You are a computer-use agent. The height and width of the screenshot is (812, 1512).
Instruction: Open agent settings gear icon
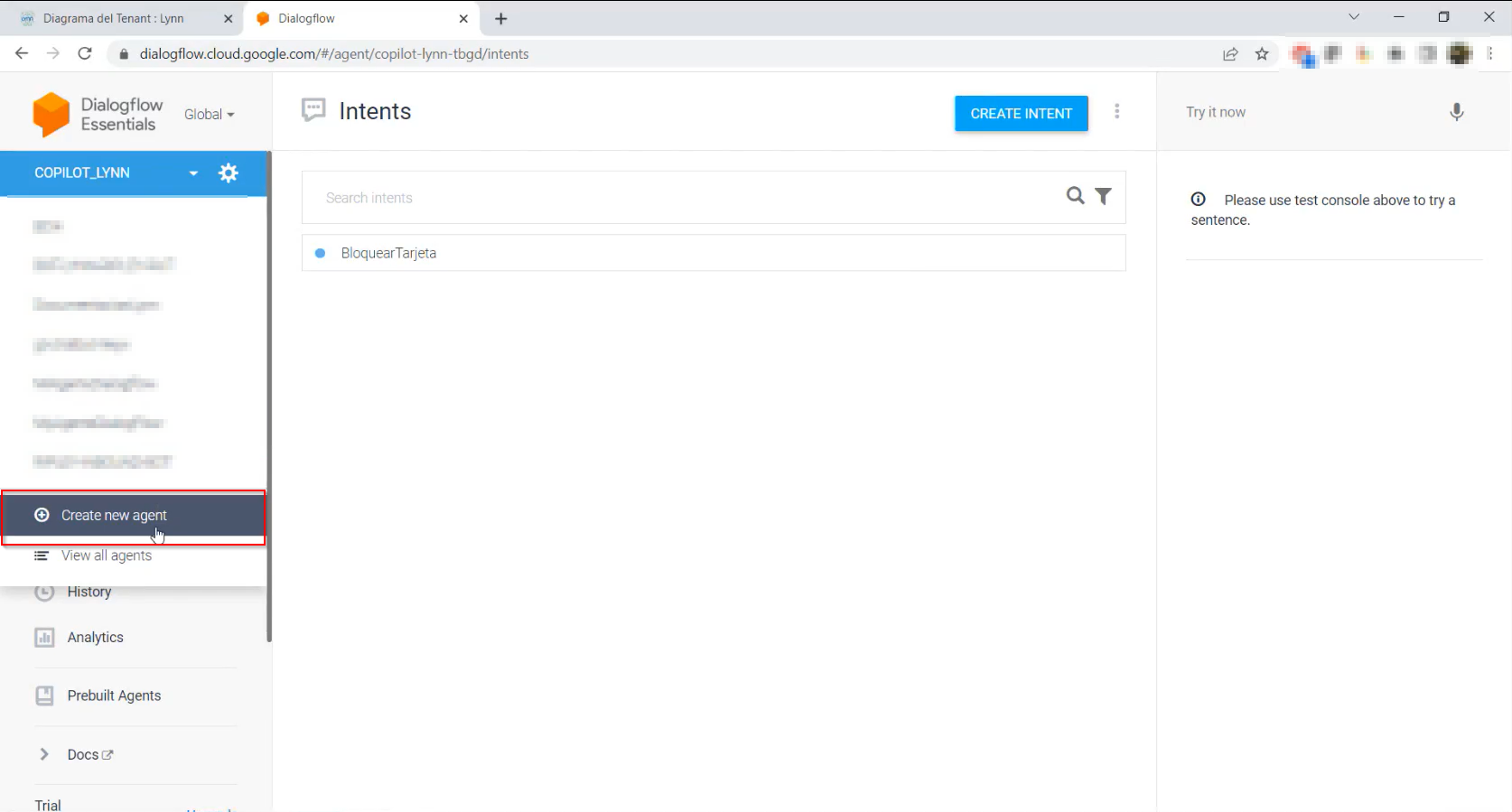tap(229, 173)
